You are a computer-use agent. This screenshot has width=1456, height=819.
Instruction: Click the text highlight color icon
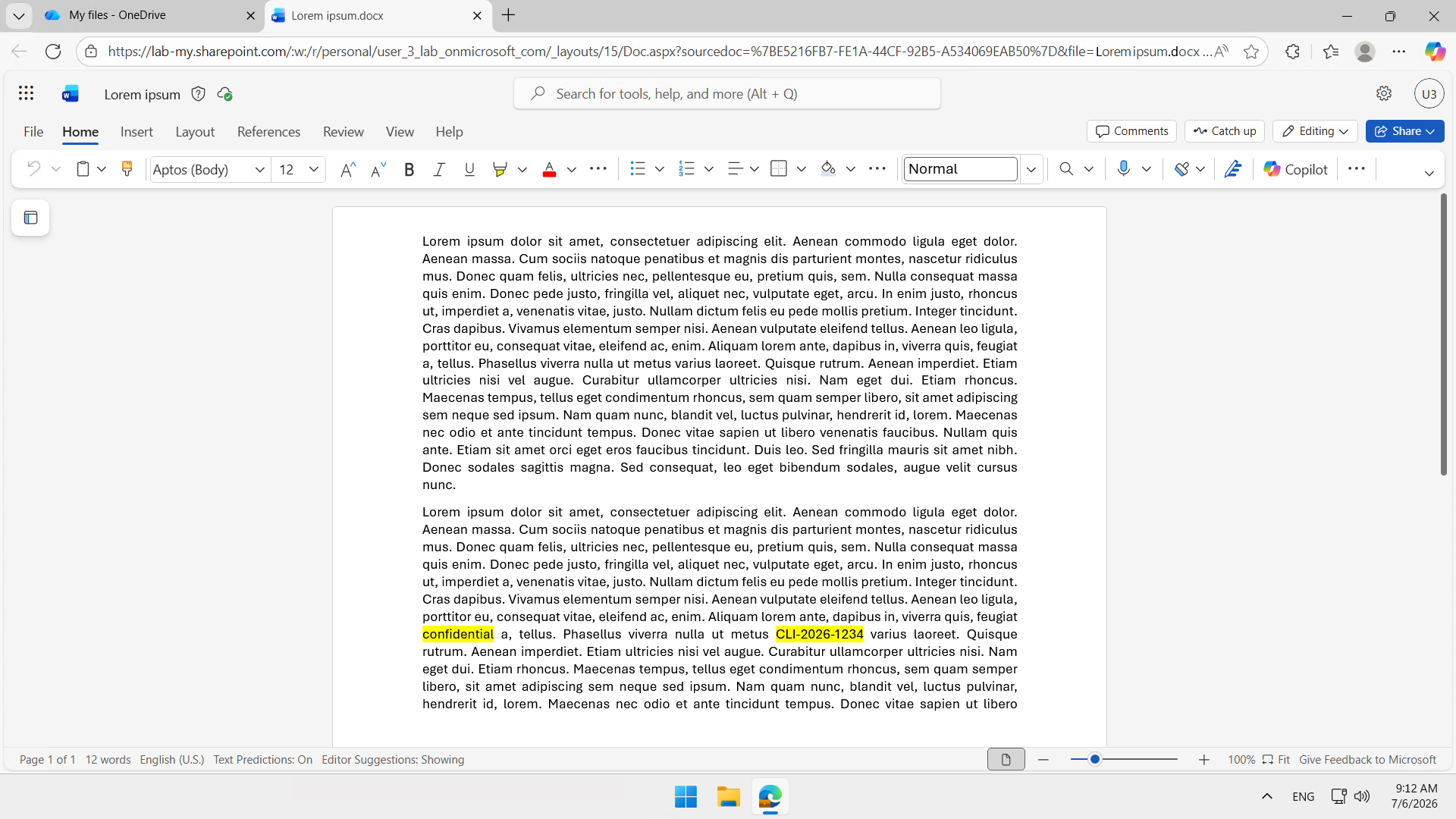coord(500,169)
